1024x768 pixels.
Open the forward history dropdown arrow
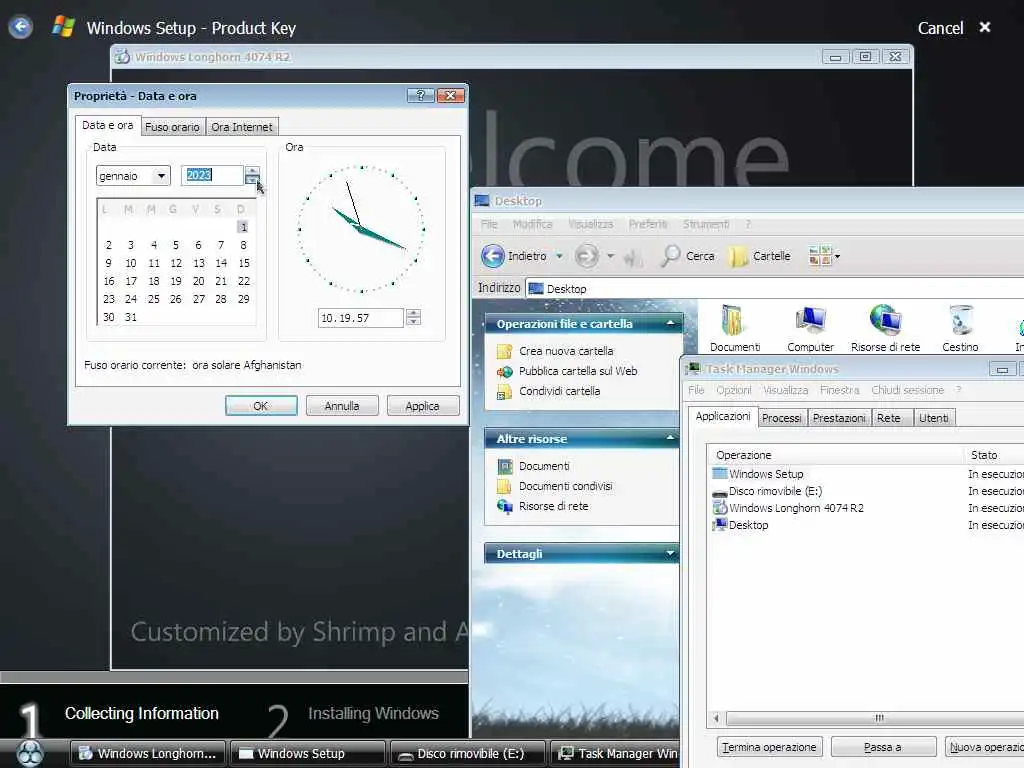point(610,256)
